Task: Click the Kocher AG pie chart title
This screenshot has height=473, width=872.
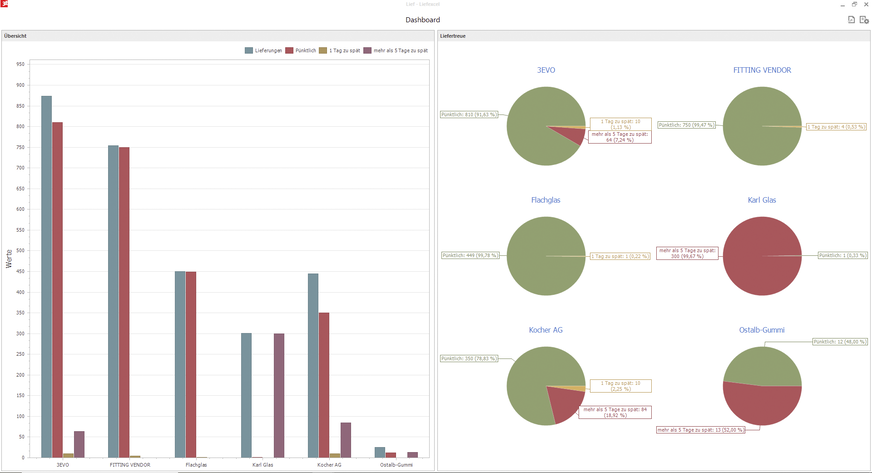Action: [546, 330]
